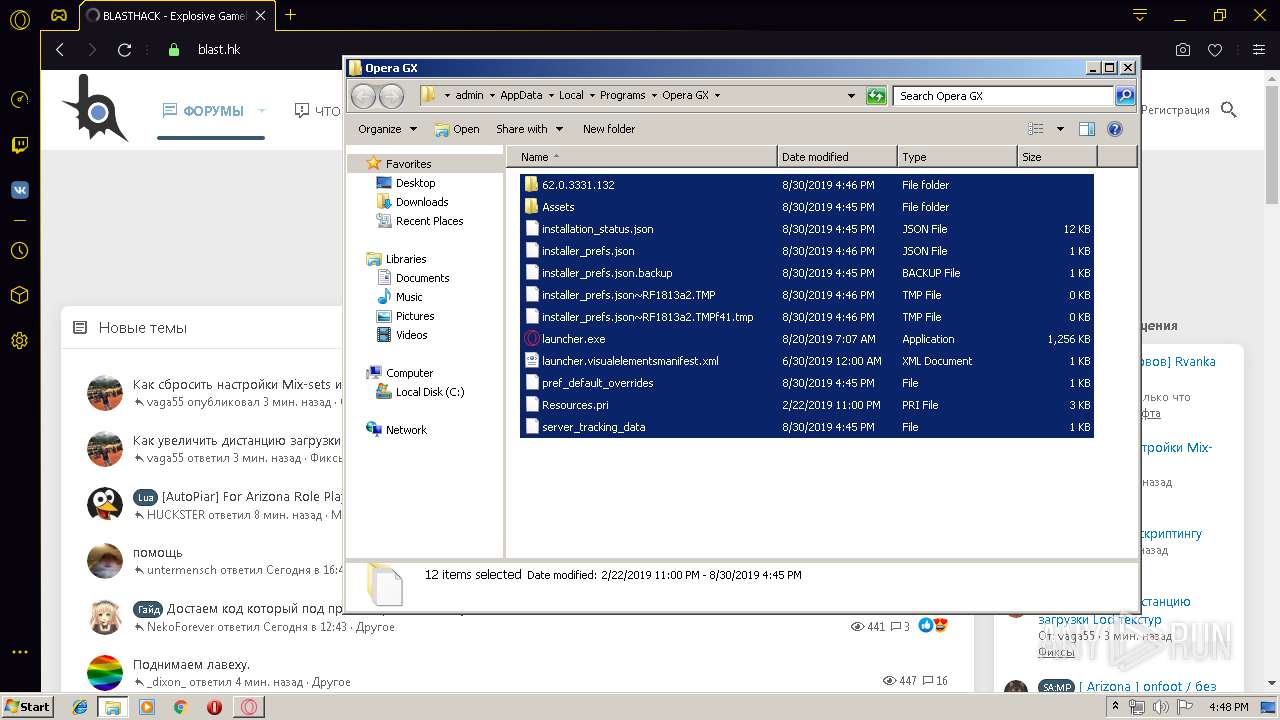Click the AppData breadcrumb segment

click(x=521, y=96)
